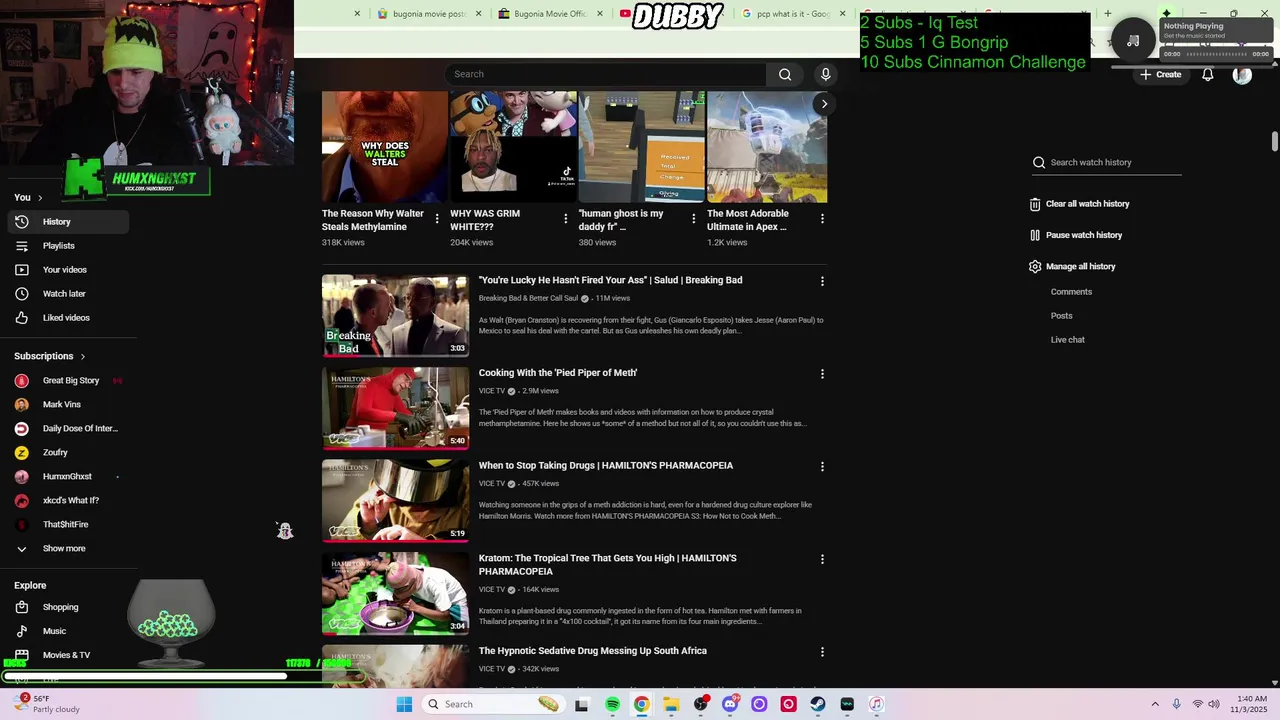Open 'The Most Adorable Ultimate in Apex' thumbnail
The width and height of the screenshot is (1280, 720).
[x=767, y=147]
